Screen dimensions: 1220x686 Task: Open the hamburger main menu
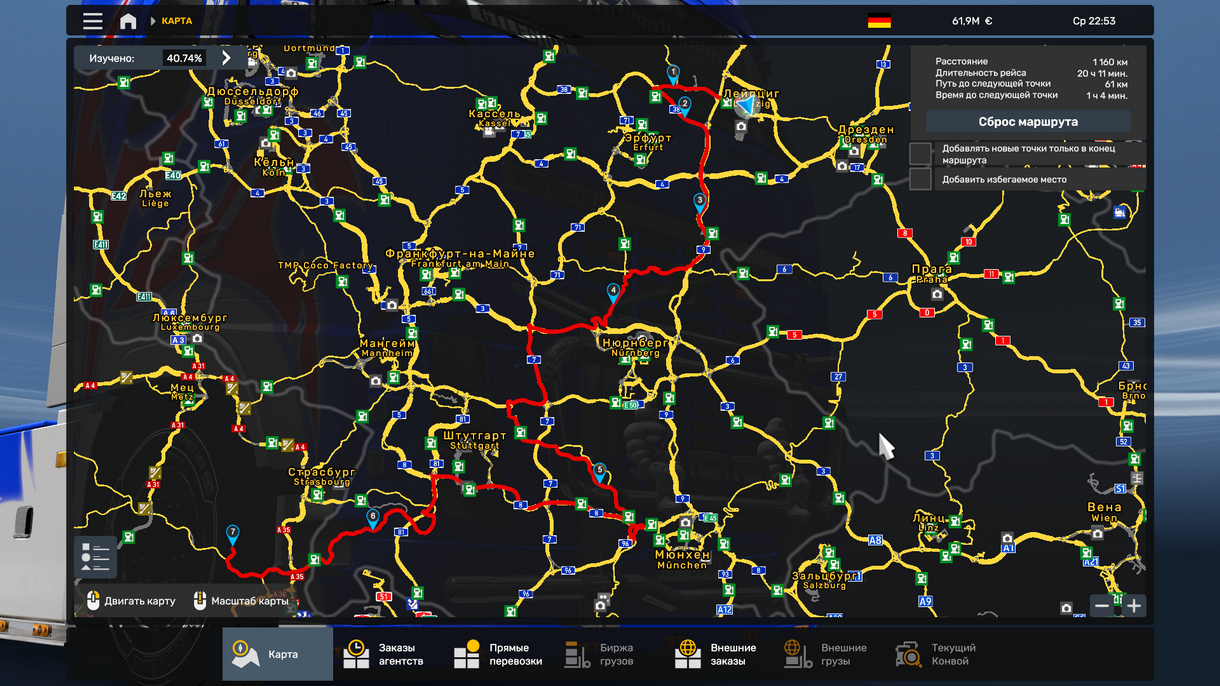click(92, 21)
